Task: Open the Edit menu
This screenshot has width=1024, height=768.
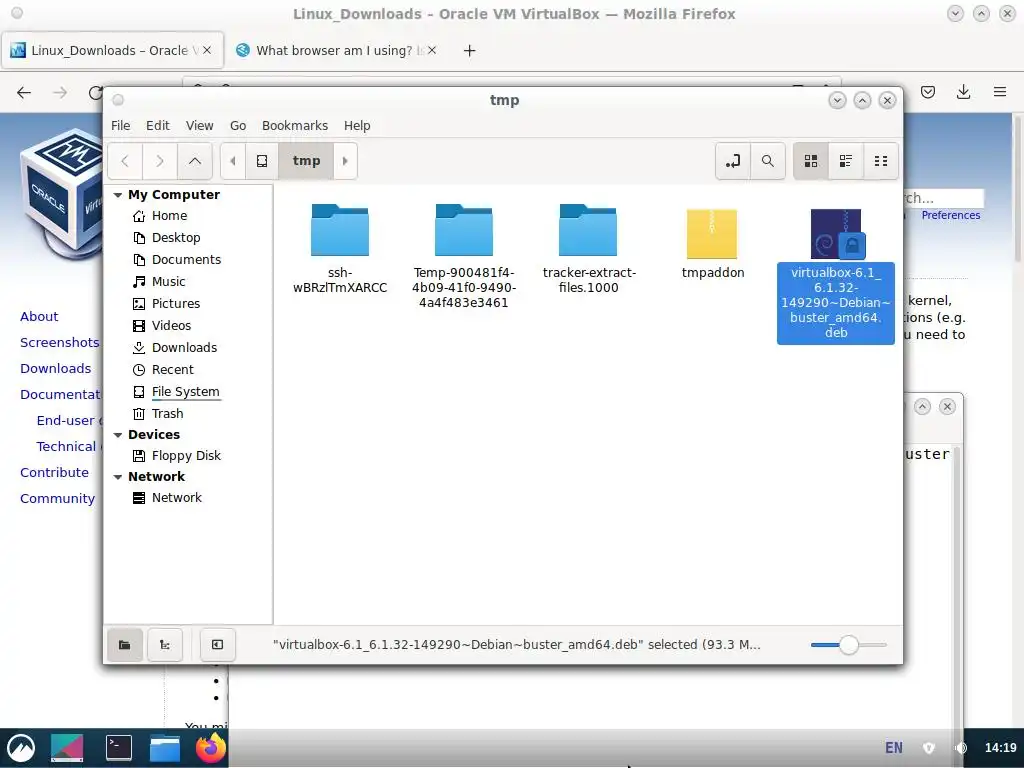Action: [x=157, y=125]
